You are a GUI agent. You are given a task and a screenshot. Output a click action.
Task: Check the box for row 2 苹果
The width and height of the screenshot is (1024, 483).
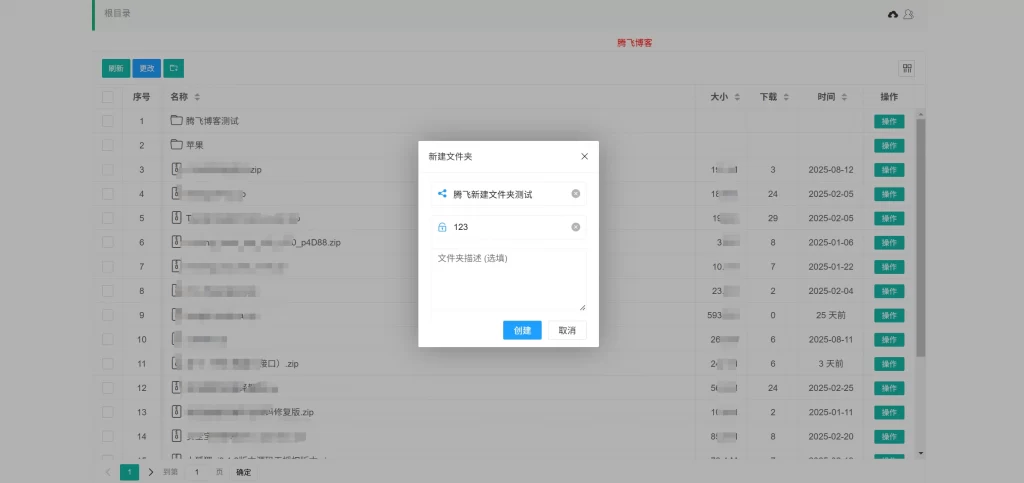108,145
